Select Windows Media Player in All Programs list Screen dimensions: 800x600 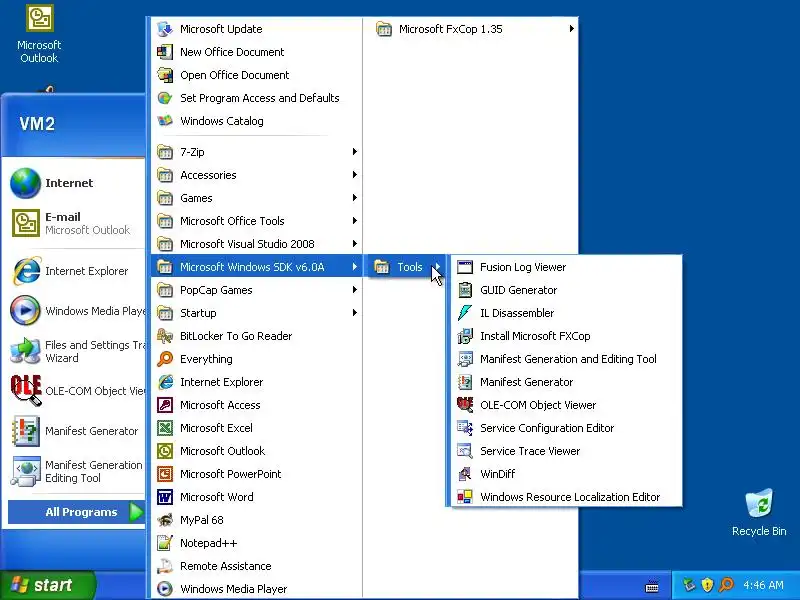(x=257, y=589)
